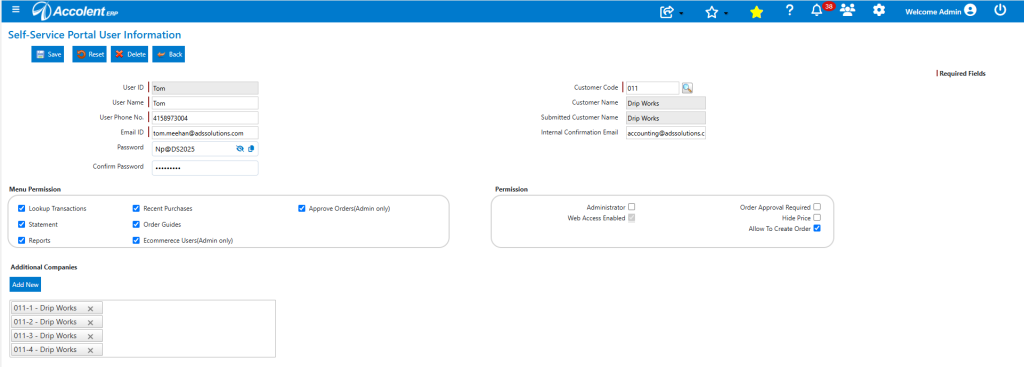Remove 011-1 - Drip Works company
Screen dimensions: 1024x367
click(x=91, y=308)
